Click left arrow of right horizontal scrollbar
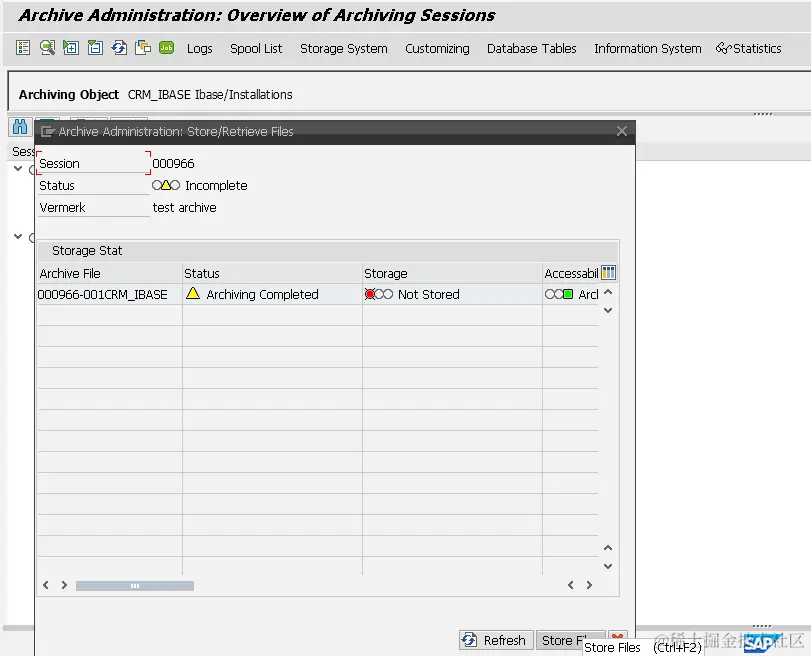Viewport: 811px width, 656px height. pos(570,585)
